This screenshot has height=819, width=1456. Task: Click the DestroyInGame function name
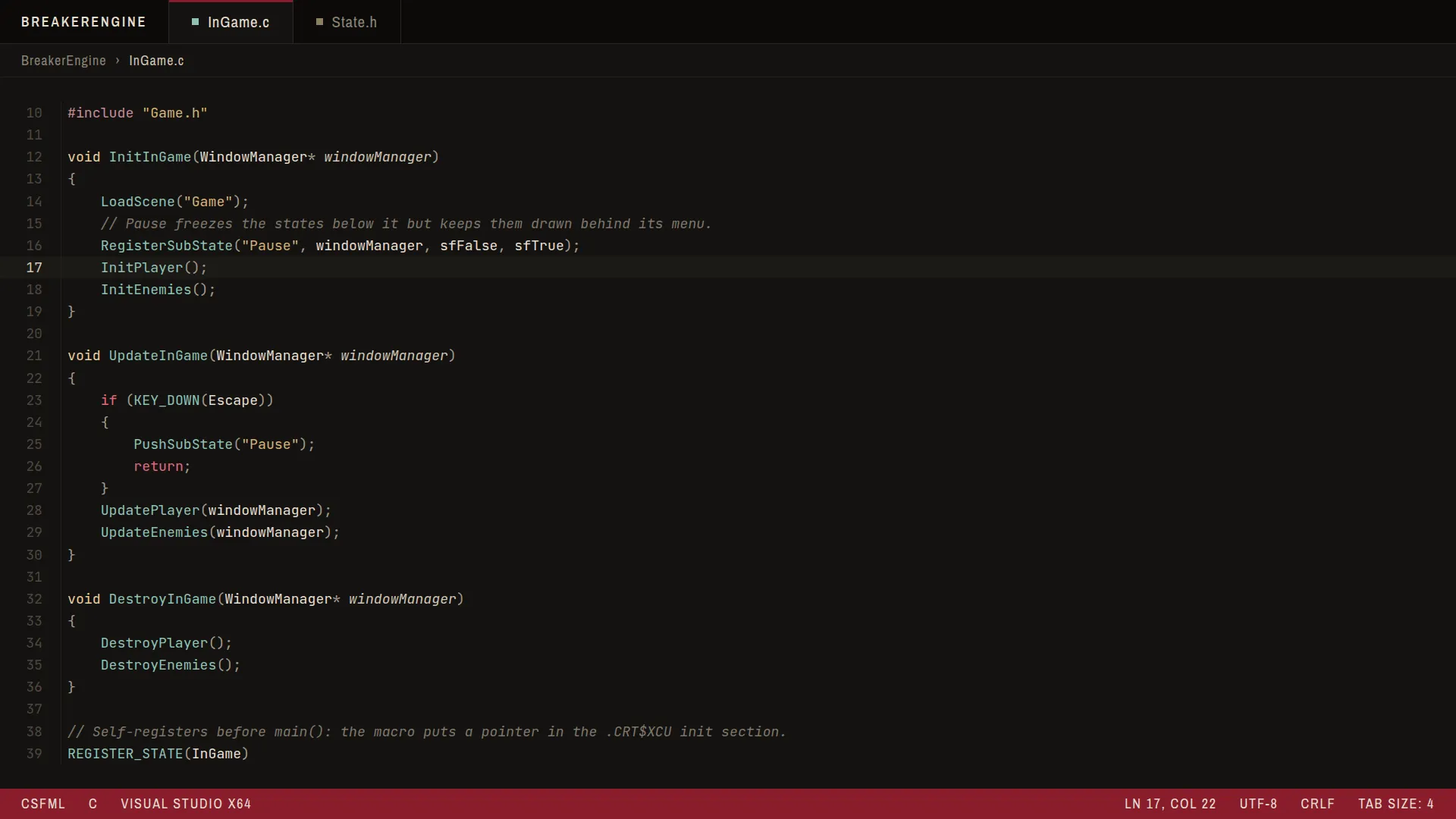pos(162,599)
